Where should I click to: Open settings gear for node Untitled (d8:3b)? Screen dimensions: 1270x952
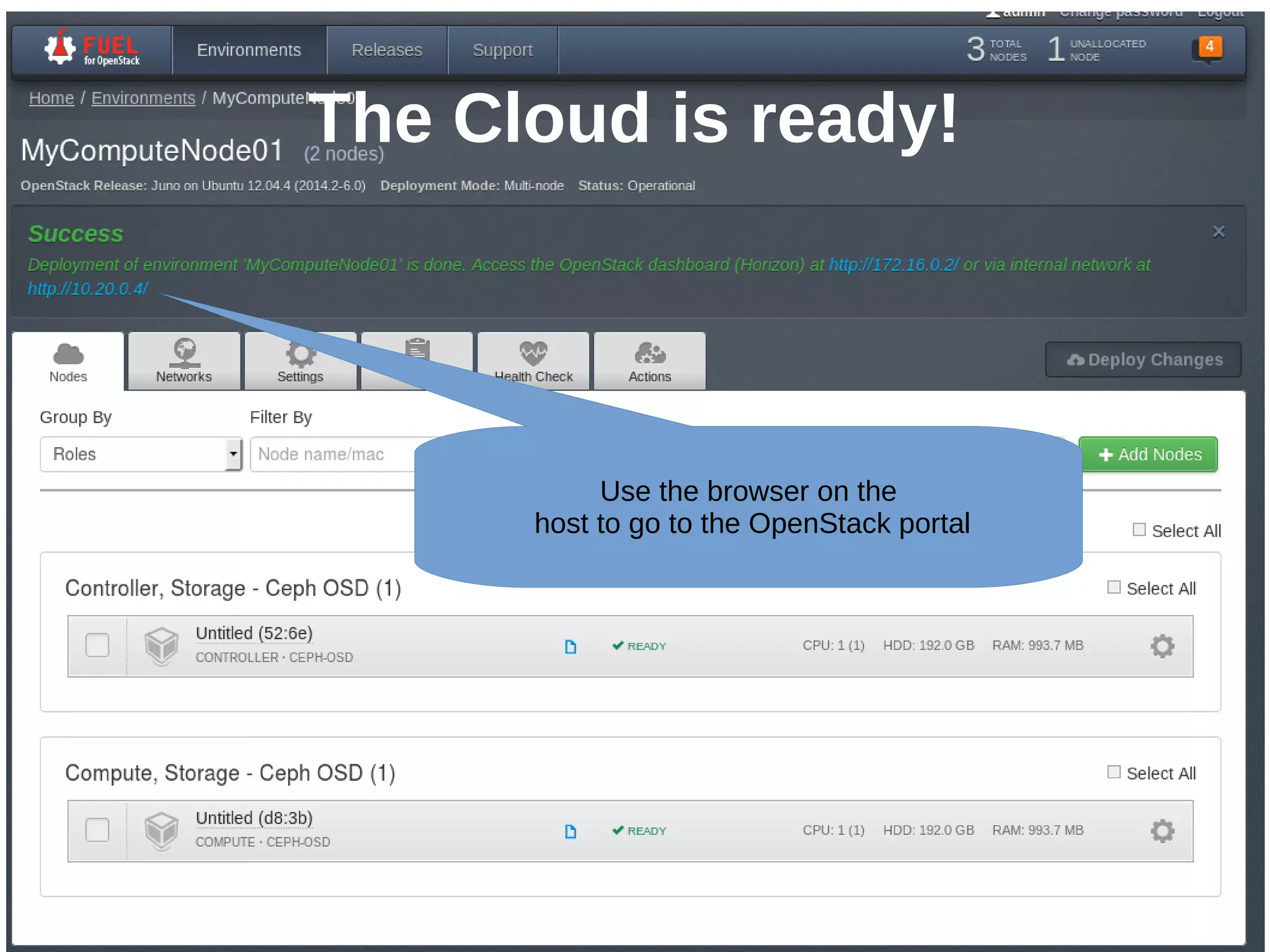[x=1163, y=831]
